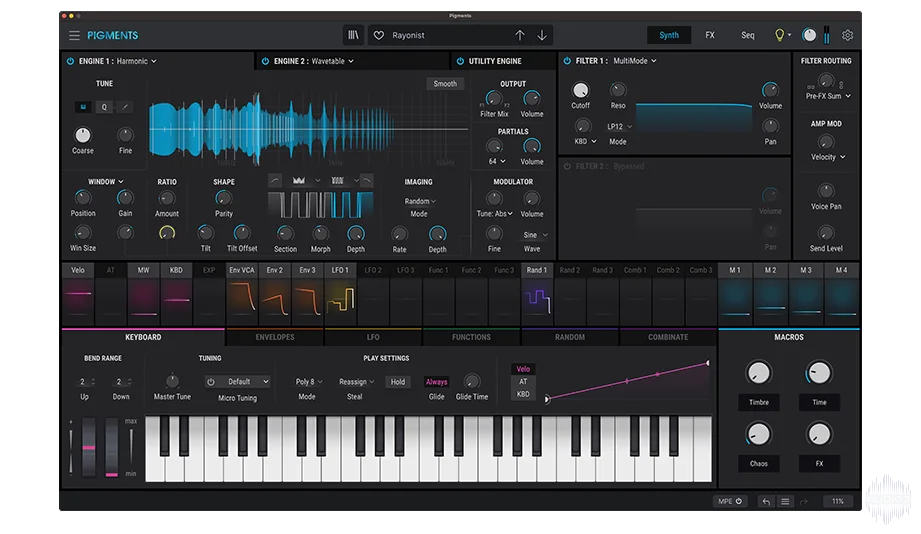Open Poly 8 voice mode dropdown

[x=309, y=382]
